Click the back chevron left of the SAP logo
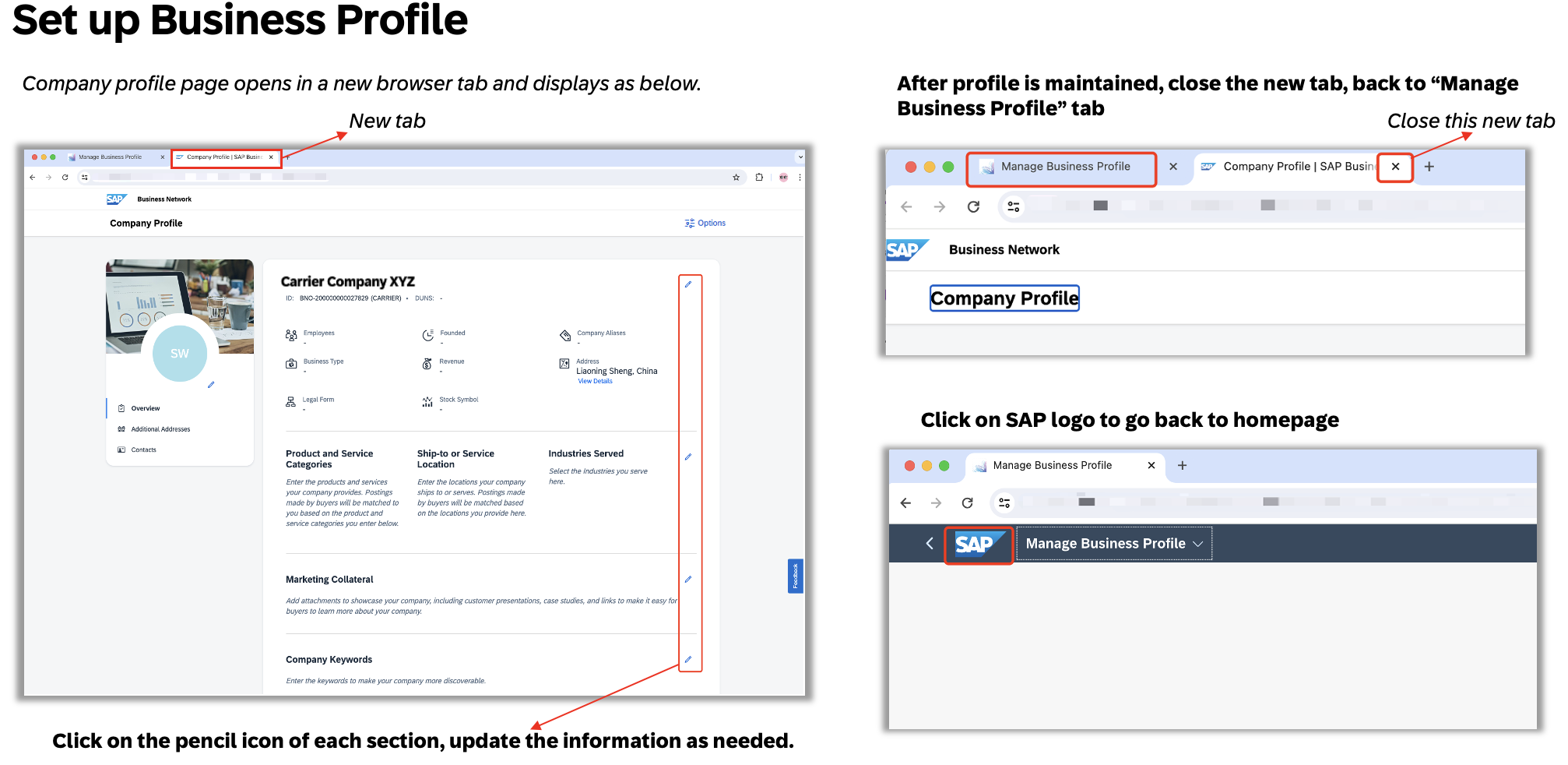This screenshot has height=765, width=1568. click(x=930, y=544)
